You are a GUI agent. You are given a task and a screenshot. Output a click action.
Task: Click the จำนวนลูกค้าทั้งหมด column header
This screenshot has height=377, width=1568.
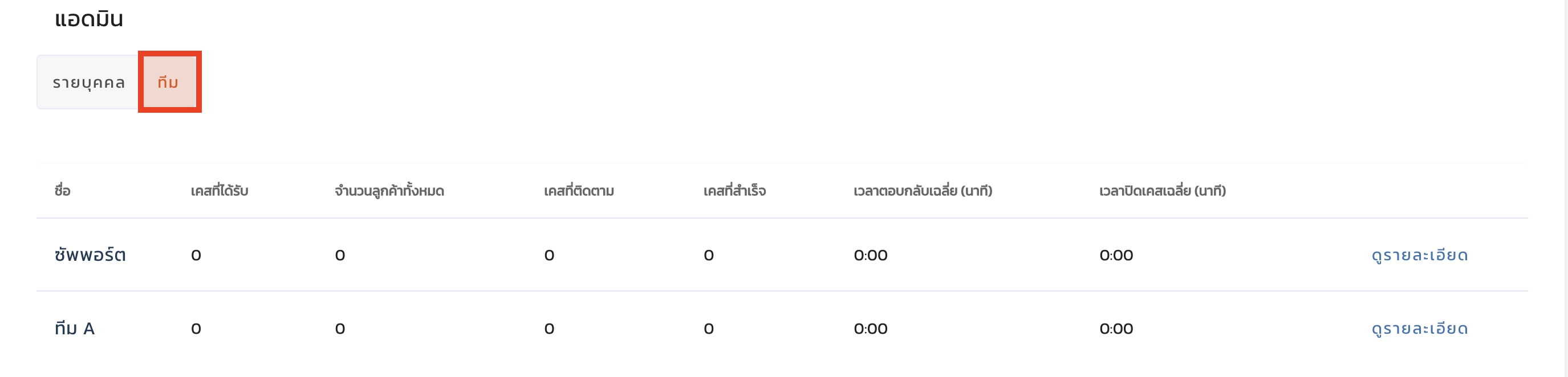coord(389,191)
